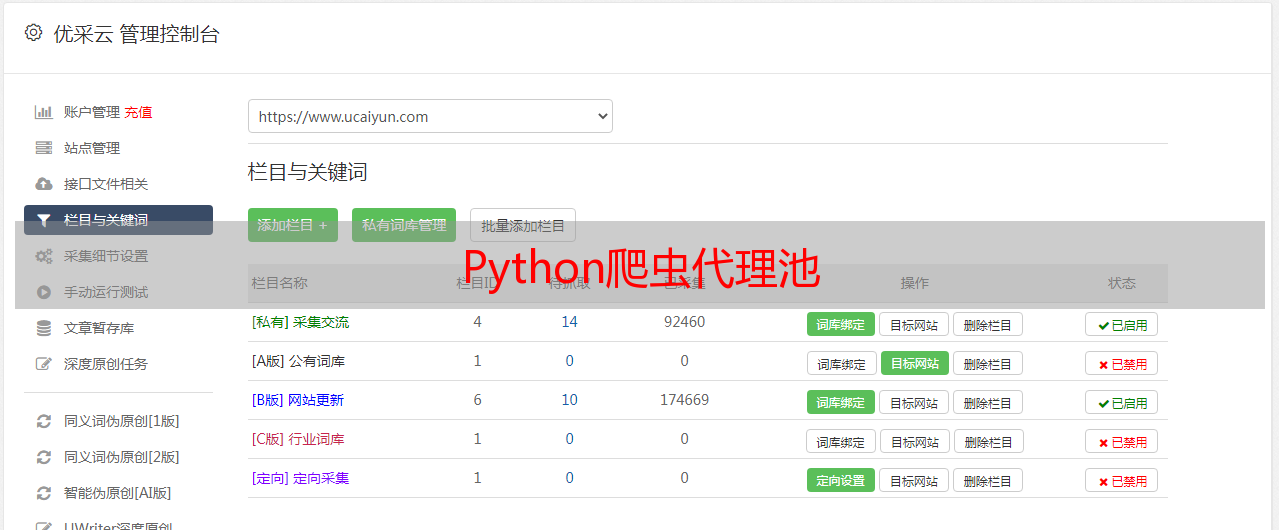Click green 目标网站 for 公有词库 row
The image size is (1279, 530).
pos(914,363)
